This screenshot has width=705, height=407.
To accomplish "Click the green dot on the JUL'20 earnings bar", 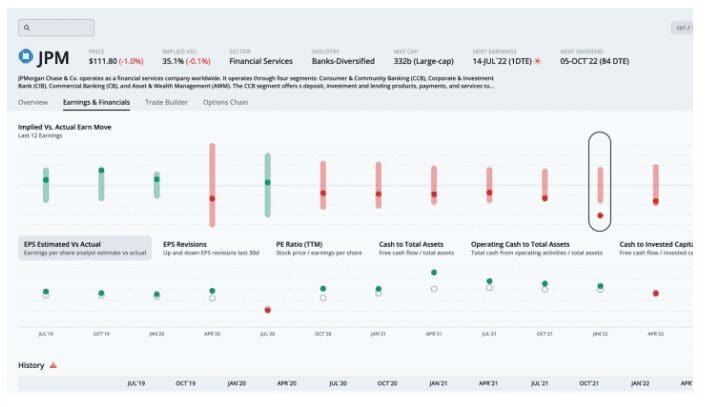I will tap(267, 182).
